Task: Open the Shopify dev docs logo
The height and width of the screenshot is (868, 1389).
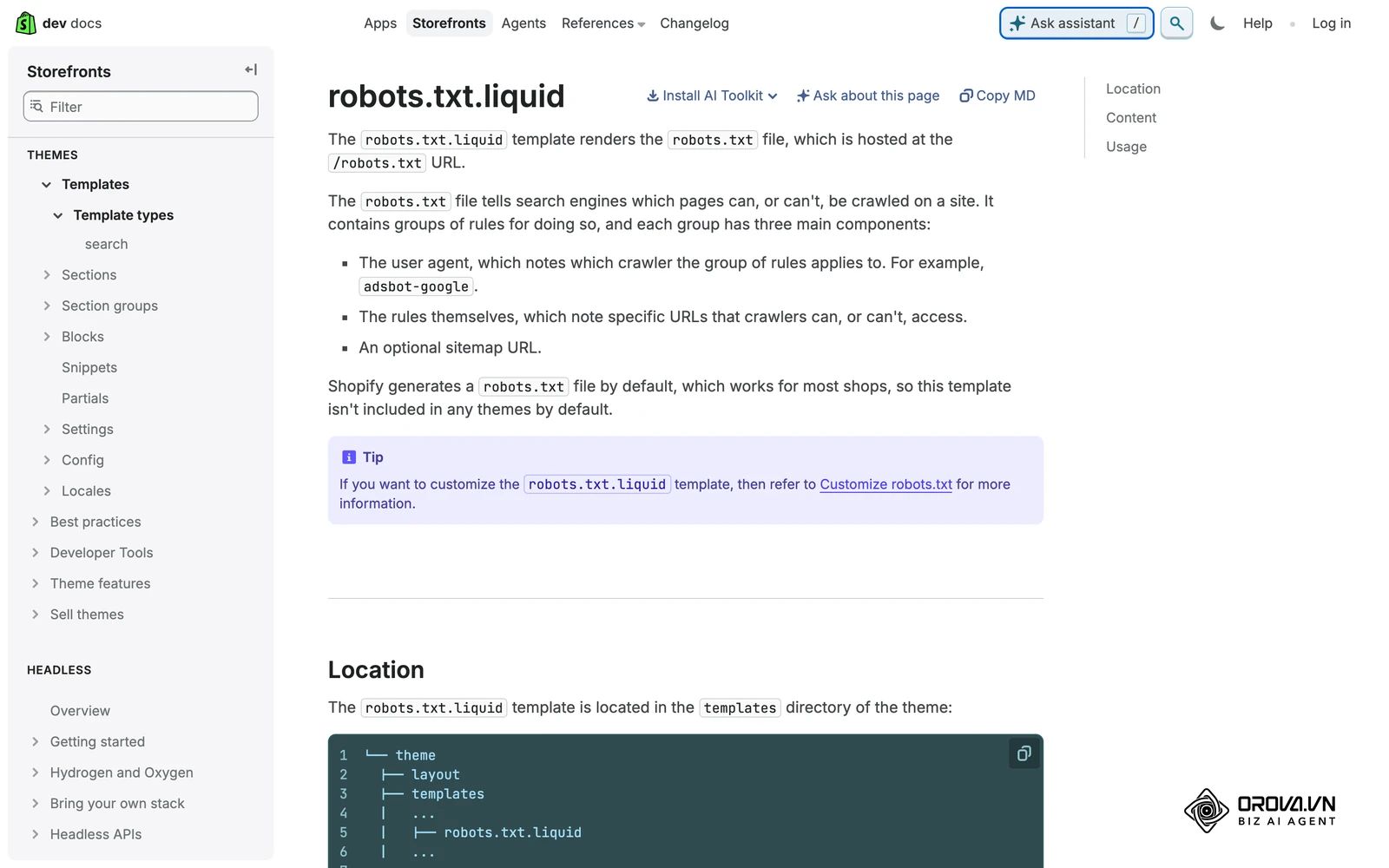Action: 59,23
